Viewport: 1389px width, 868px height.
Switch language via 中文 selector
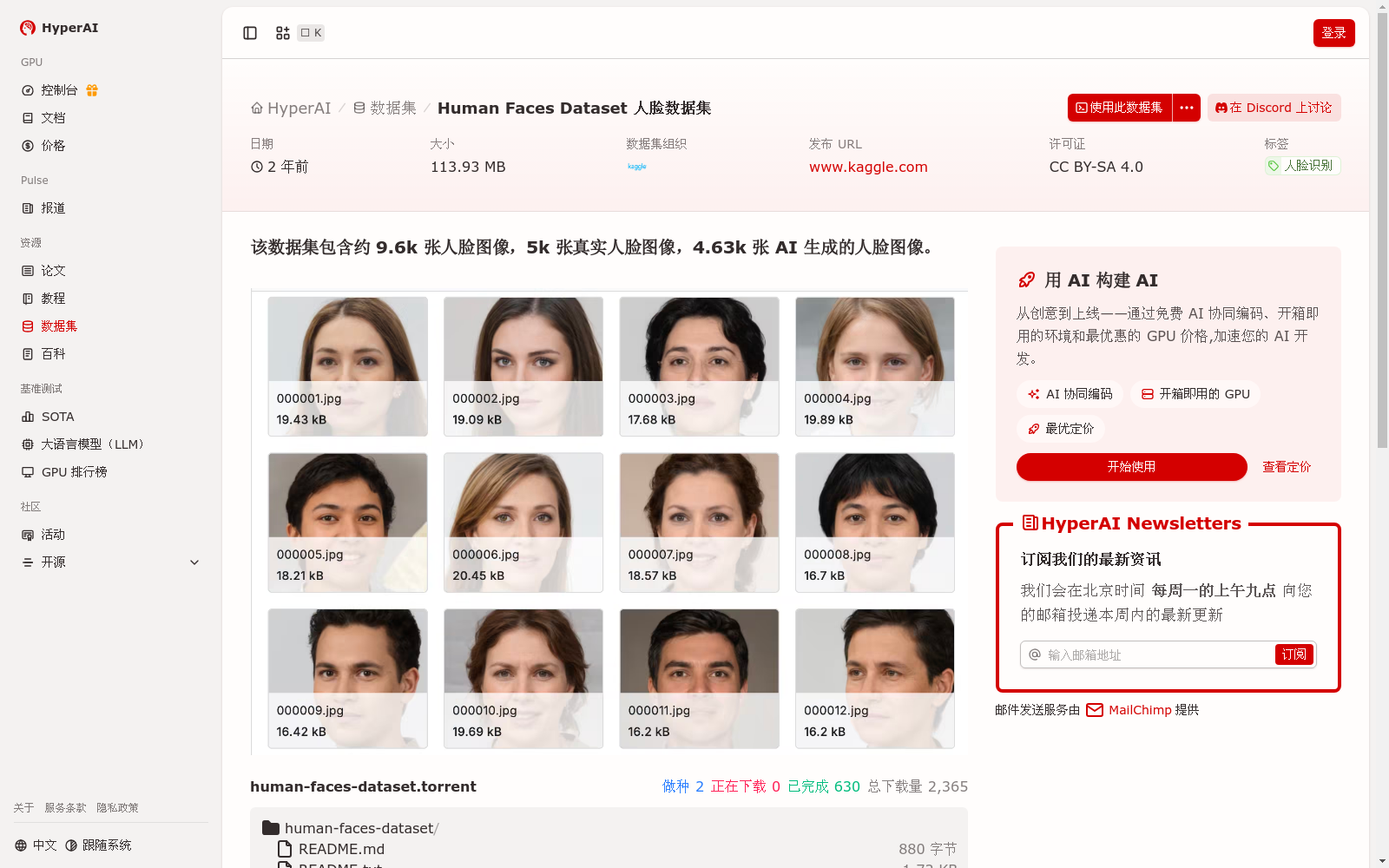pos(36,845)
